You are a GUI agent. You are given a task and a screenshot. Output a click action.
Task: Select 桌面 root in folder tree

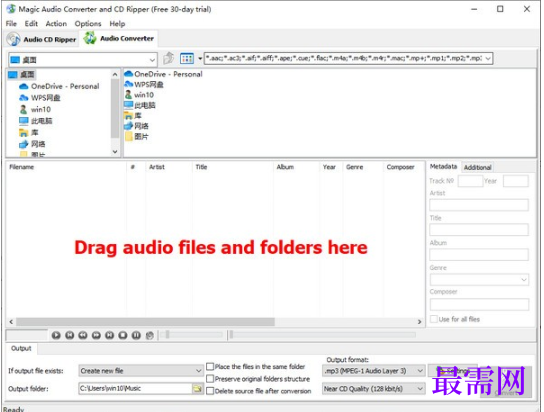click(22, 75)
